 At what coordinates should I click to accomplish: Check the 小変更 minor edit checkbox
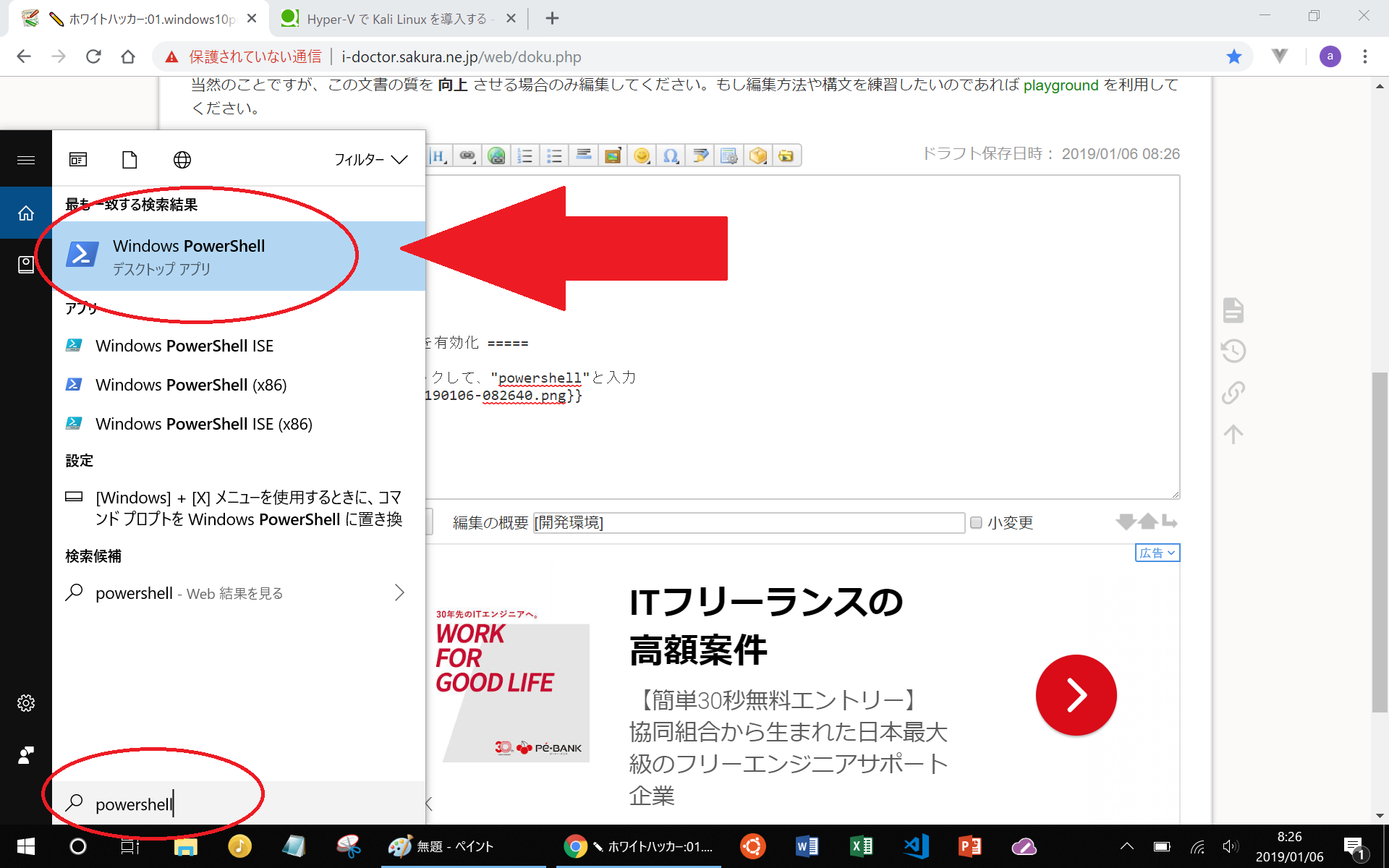976,522
